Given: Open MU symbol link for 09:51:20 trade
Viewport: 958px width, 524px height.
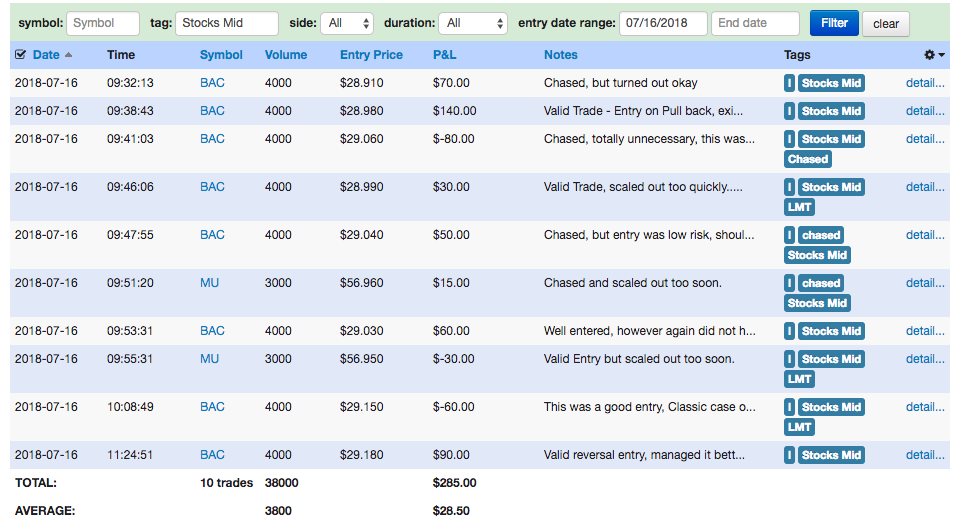Looking at the screenshot, I should coord(209,283).
